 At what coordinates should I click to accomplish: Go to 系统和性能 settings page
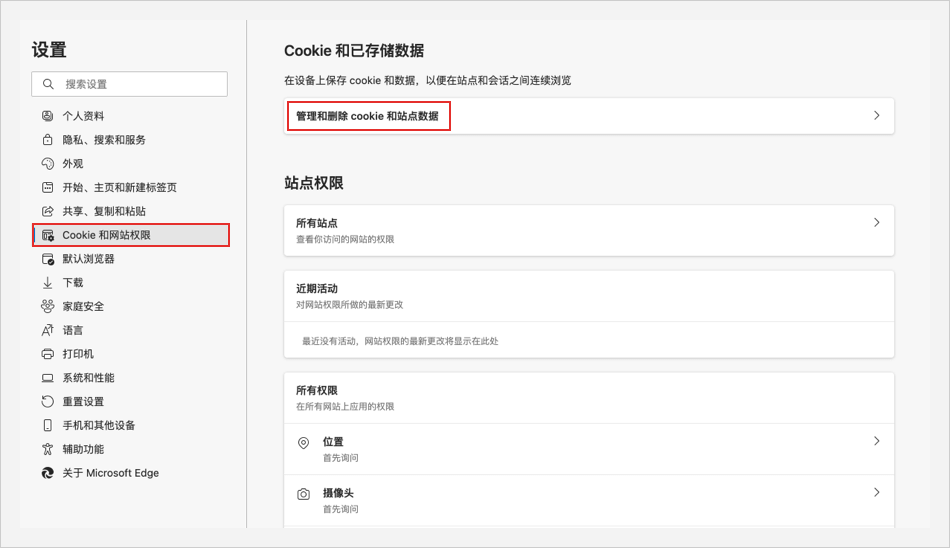(x=88, y=378)
